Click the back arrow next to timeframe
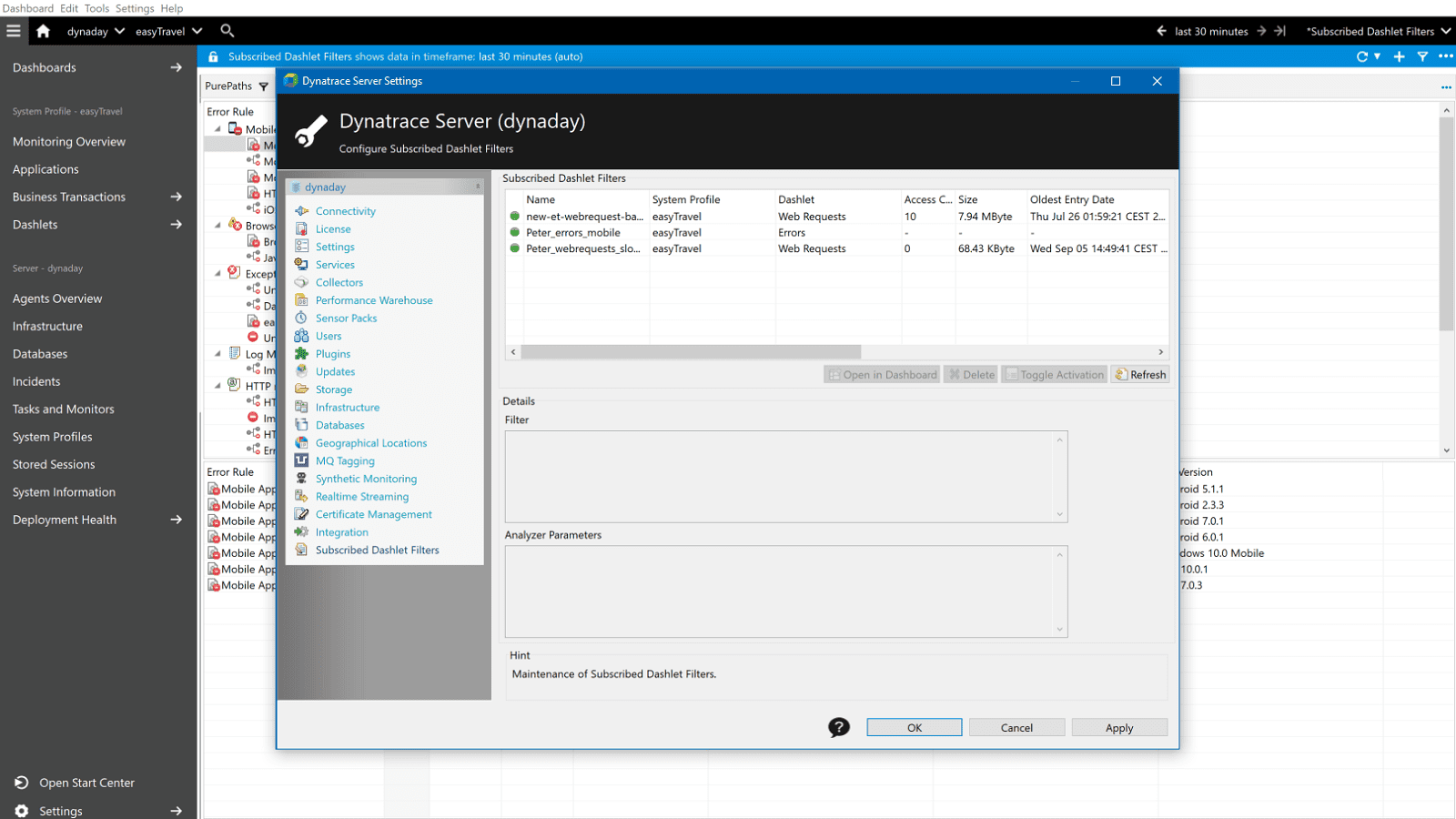 1161,31
